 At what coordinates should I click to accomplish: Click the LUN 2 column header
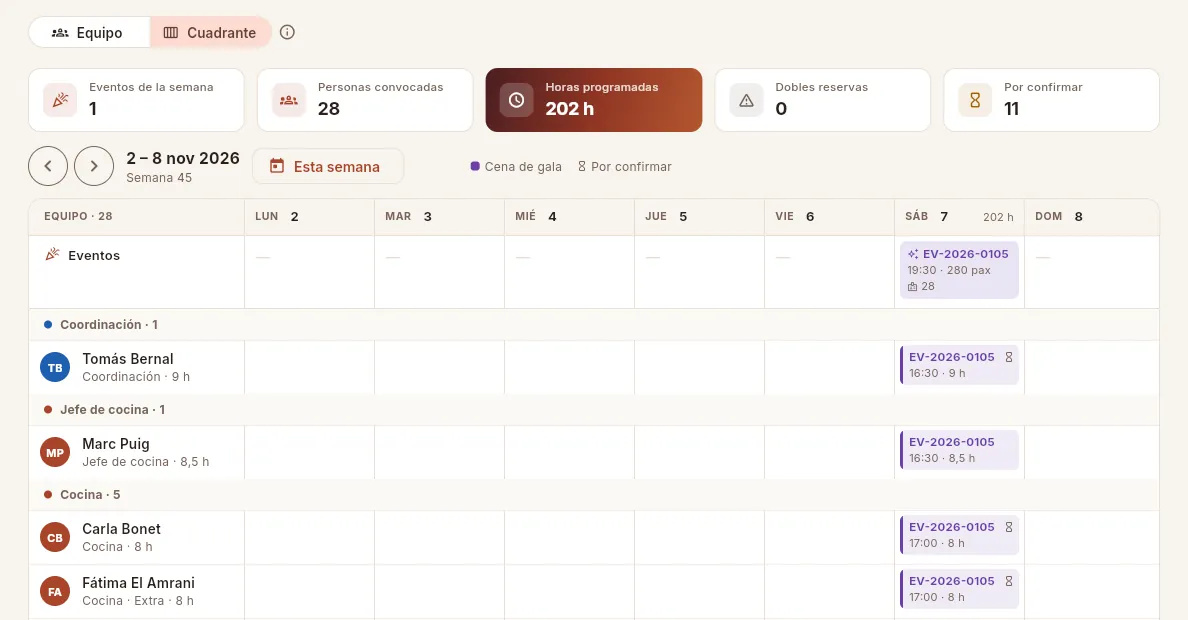[309, 217]
